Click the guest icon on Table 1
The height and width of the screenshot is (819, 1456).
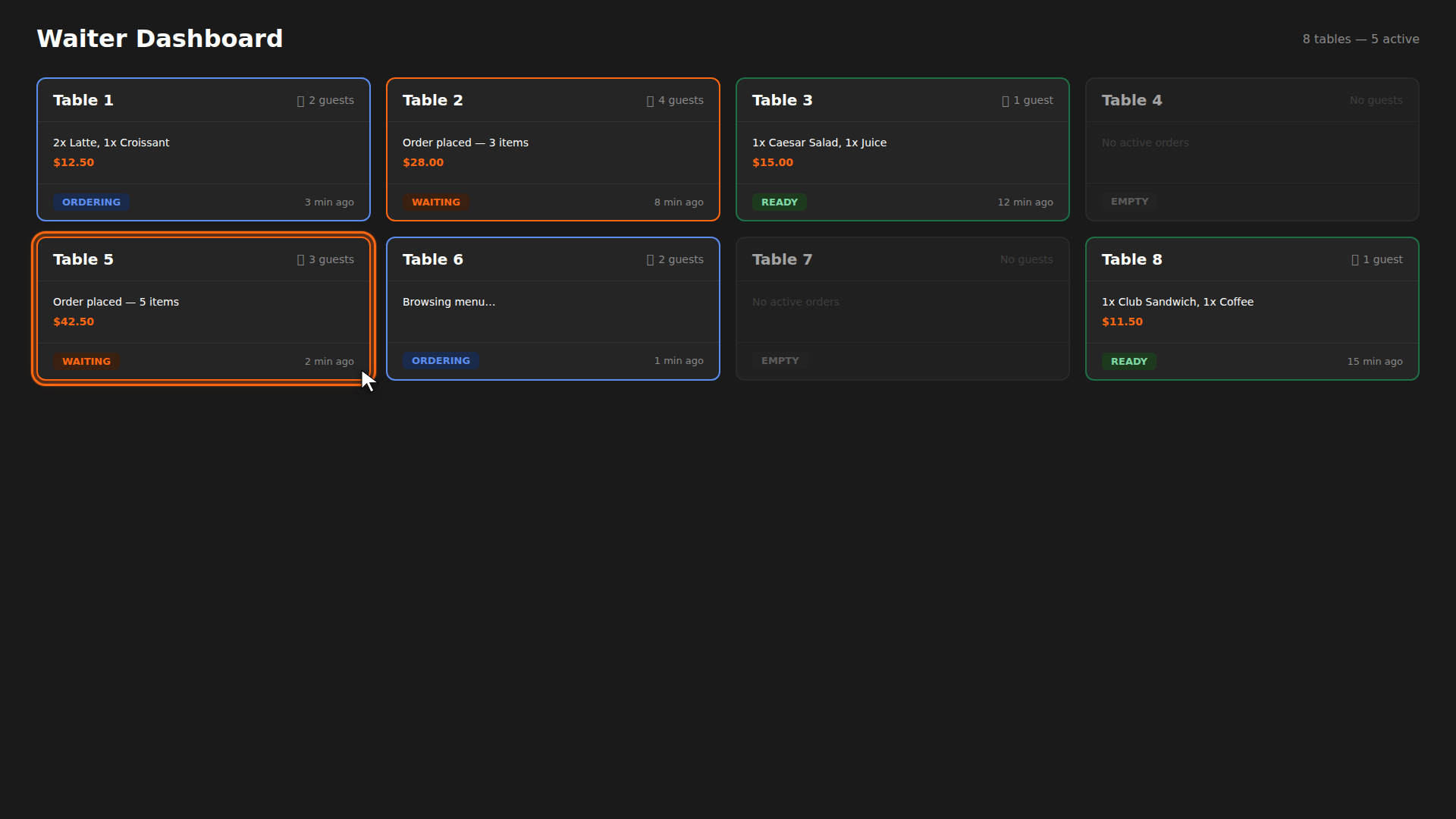pos(301,101)
